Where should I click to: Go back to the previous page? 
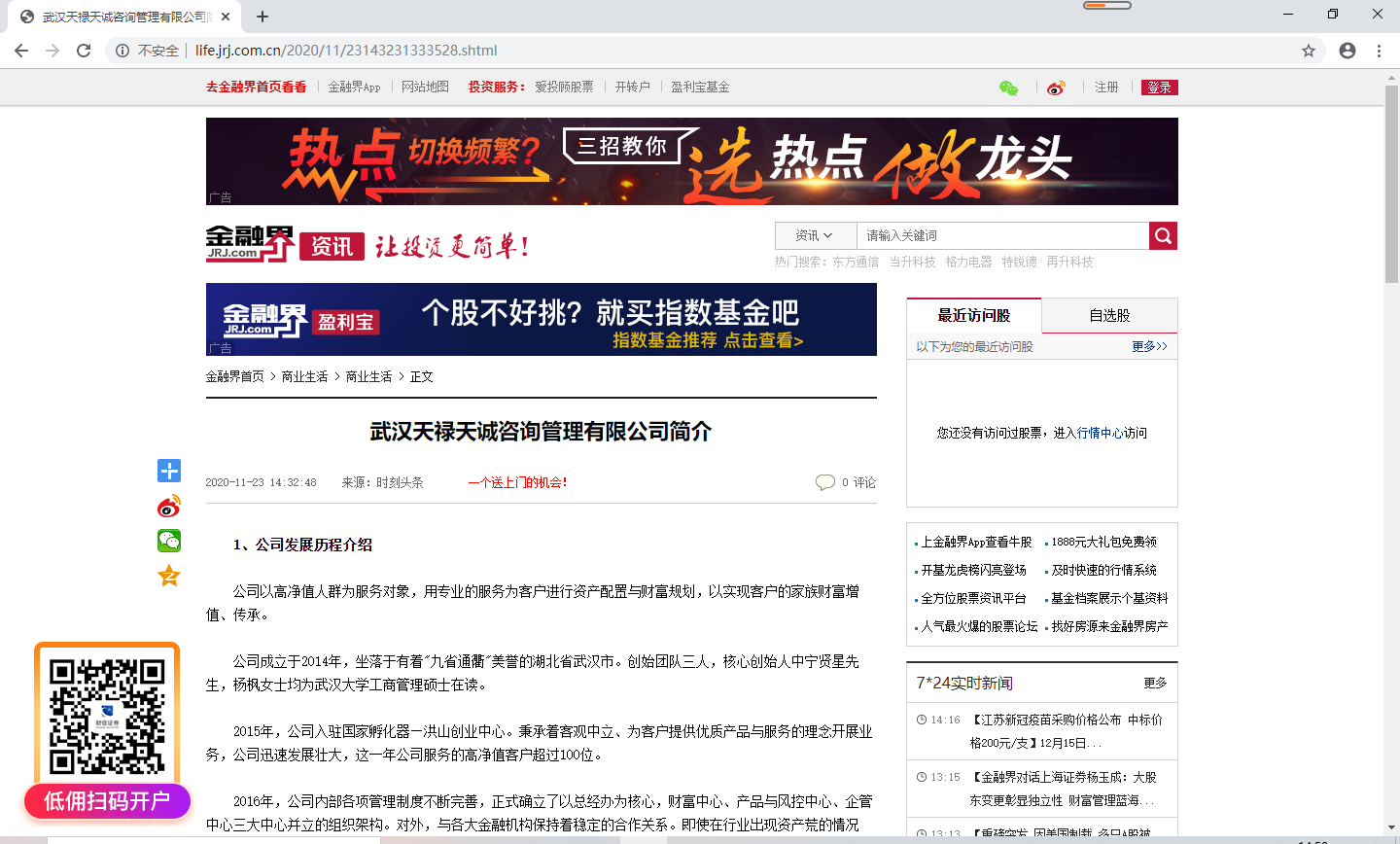[21, 51]
